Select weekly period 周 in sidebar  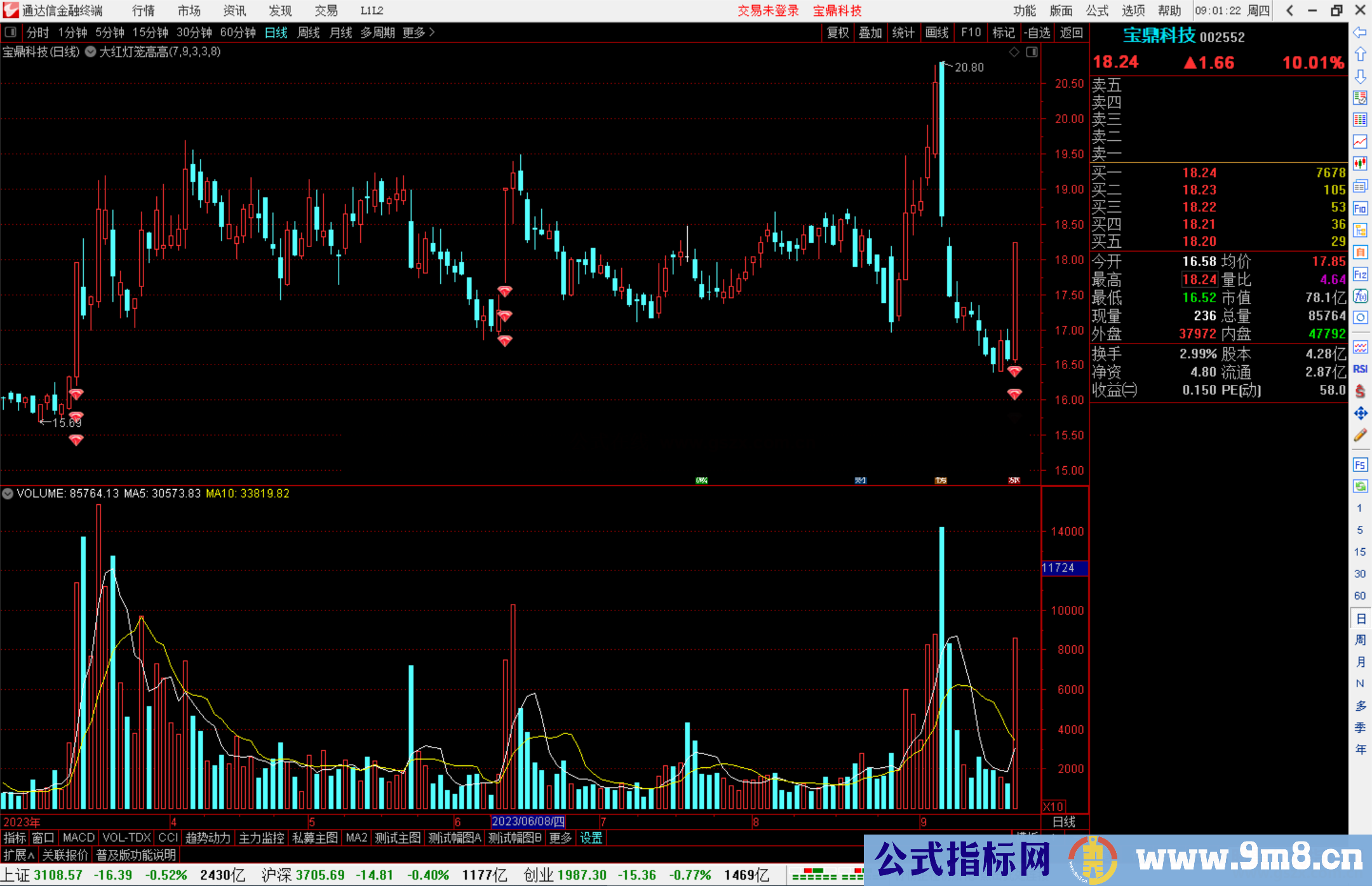[1361, 640]
